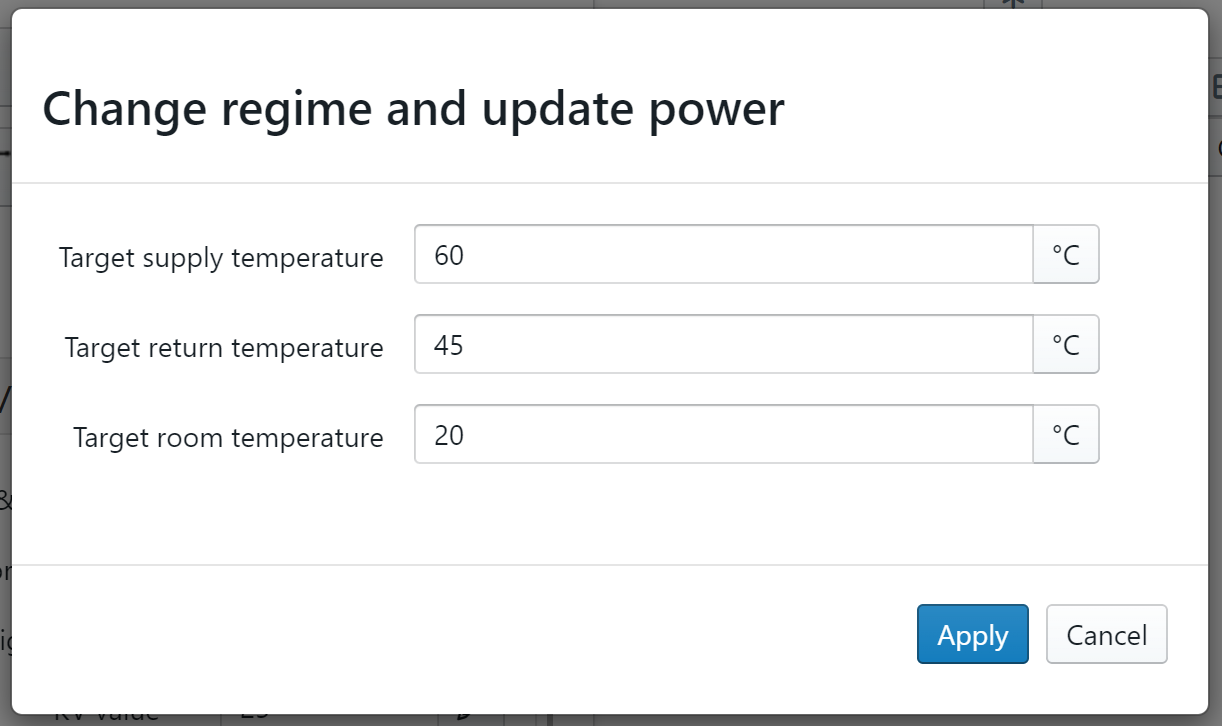The image size is (1222, 726).
Task: Click the value 45 in return field
Action: click(449, 346)
